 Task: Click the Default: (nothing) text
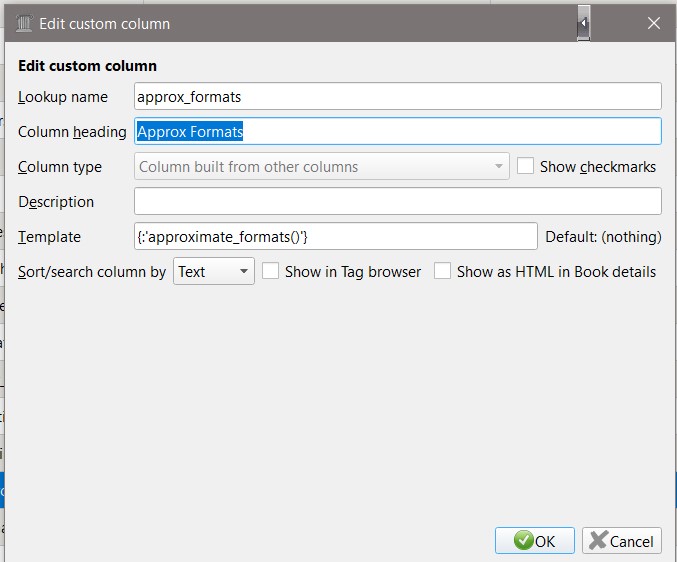(603, 237)
